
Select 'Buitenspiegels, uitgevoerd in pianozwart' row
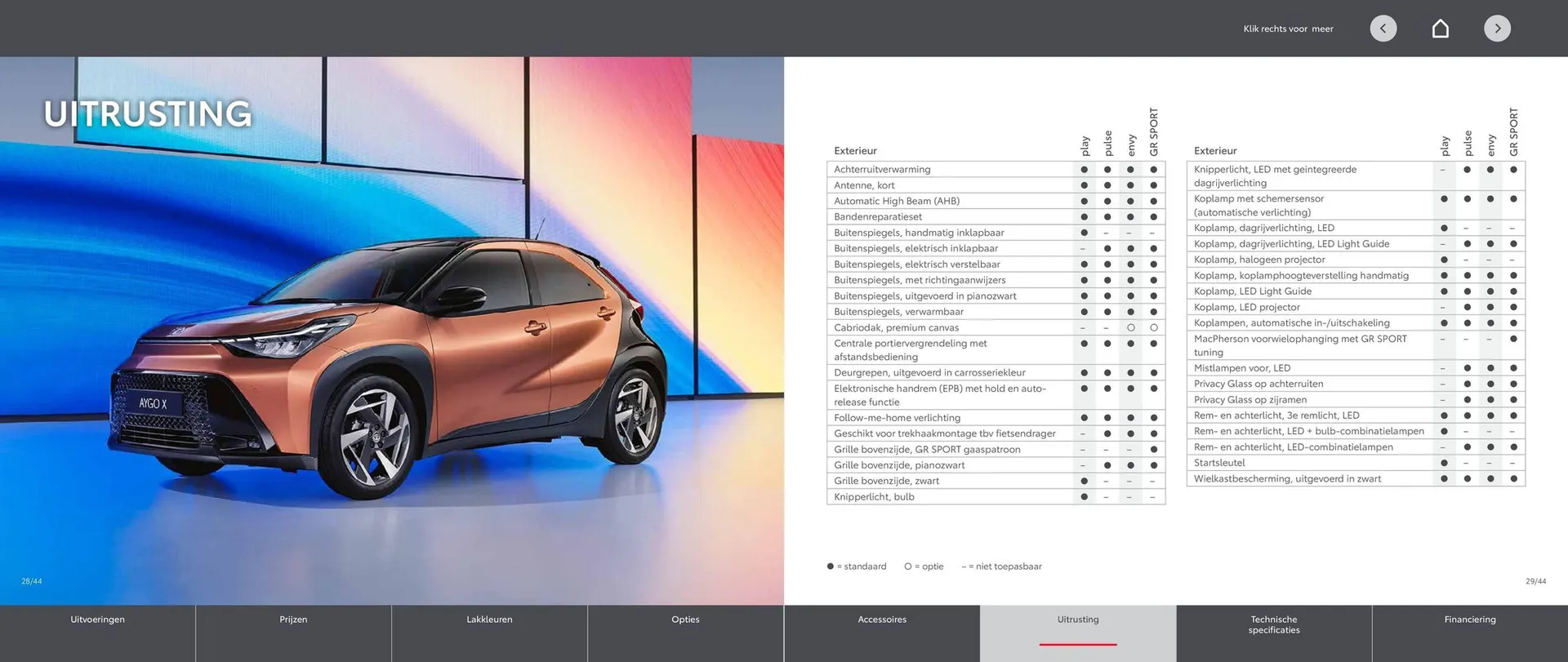(x=996, y=296)
